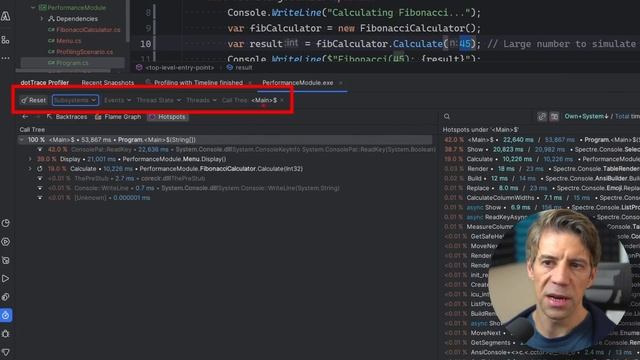Click the second icon before Own+System
This screenshot has height=360, width=640.
coord(554,117)
